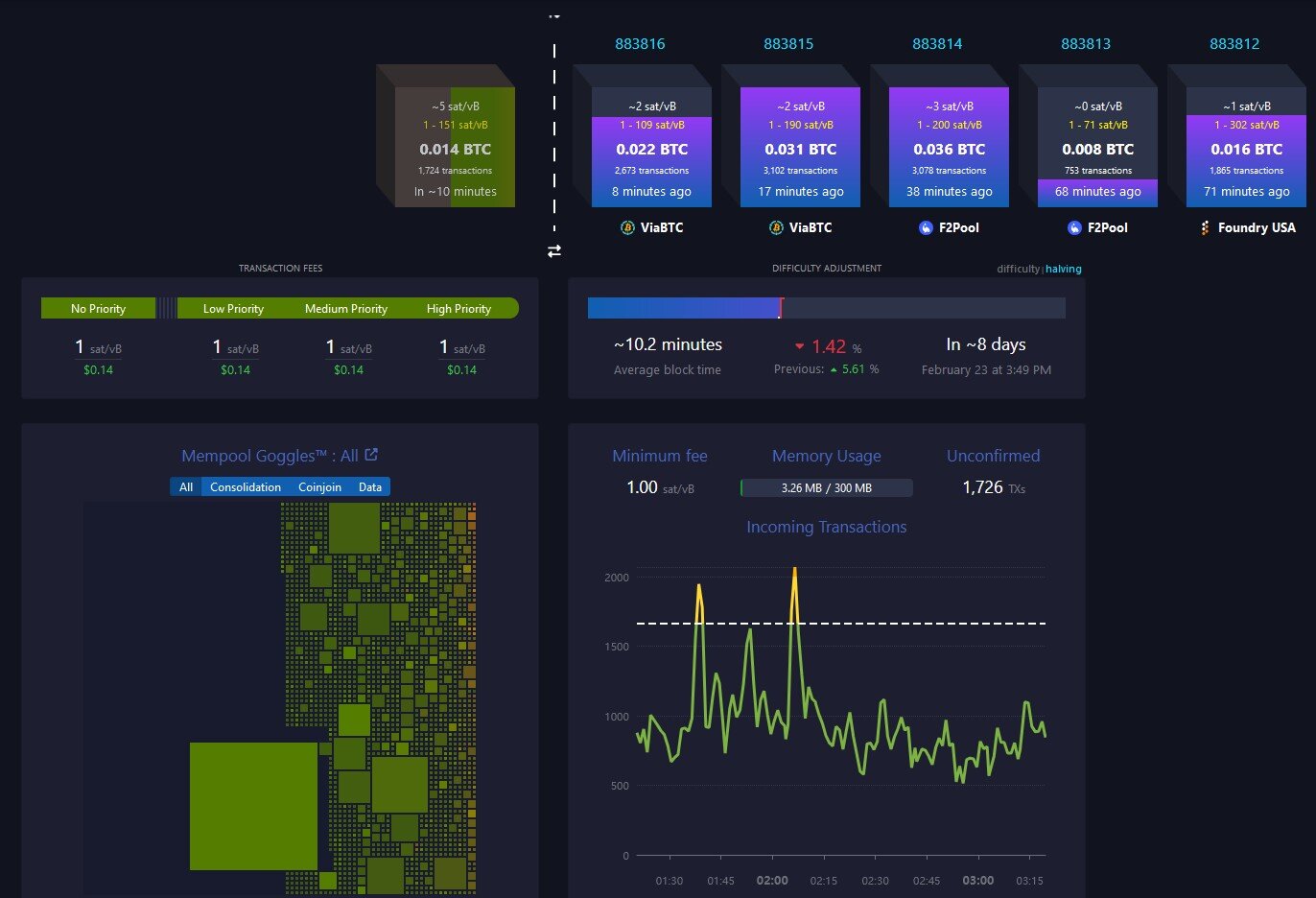
Task: Open the Mempool Goggles external link icon
Action: 372,455
